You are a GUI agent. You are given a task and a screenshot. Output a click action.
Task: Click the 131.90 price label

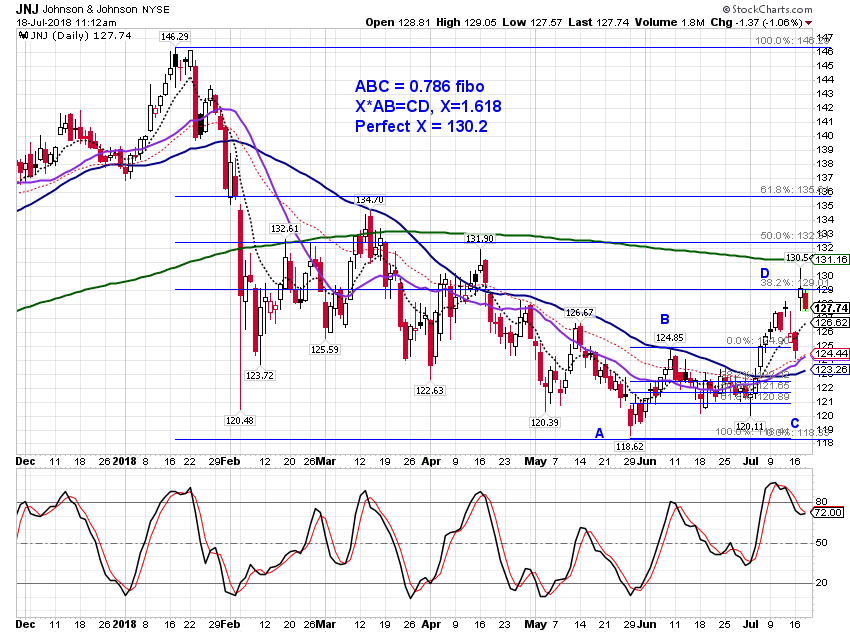(x=480, y=238)
